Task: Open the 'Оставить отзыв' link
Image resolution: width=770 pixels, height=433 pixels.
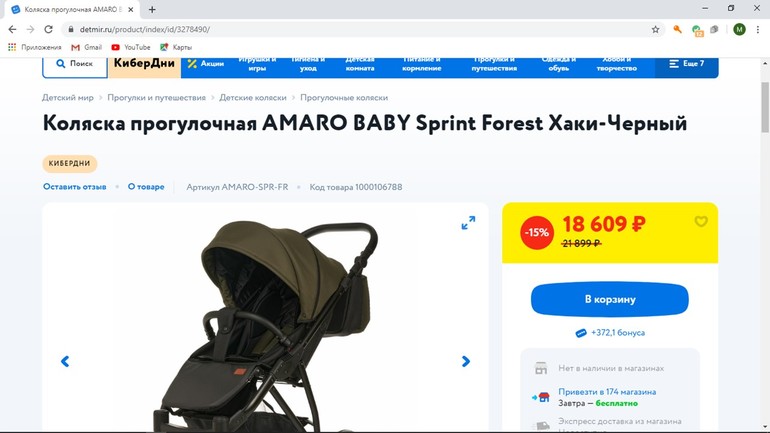Action: click(75, 187)
